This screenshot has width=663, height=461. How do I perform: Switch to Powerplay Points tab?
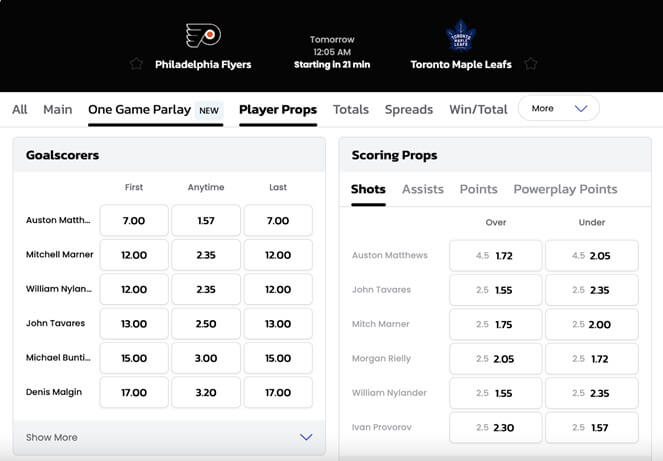tap(565, 189)
